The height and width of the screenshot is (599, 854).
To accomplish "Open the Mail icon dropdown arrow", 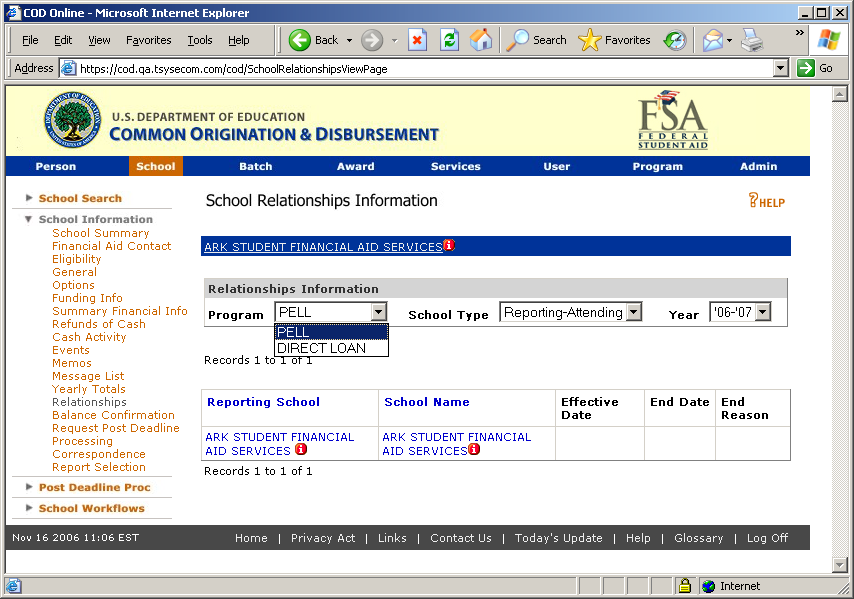I will [729, 40].
